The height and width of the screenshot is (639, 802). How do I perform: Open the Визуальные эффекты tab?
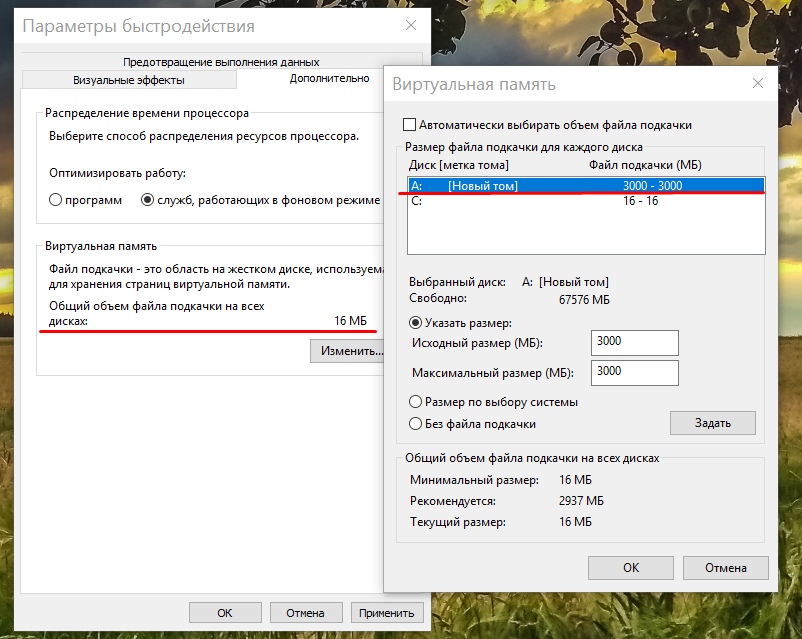click(x=129, y=80)
